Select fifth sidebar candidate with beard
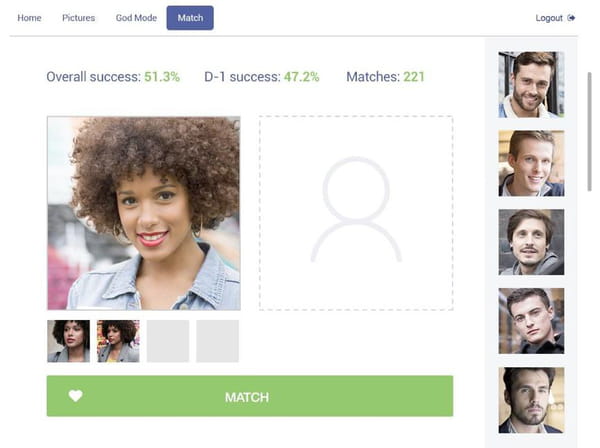The width and height of the screenshot is (600, 448). [x=531, y=400]
